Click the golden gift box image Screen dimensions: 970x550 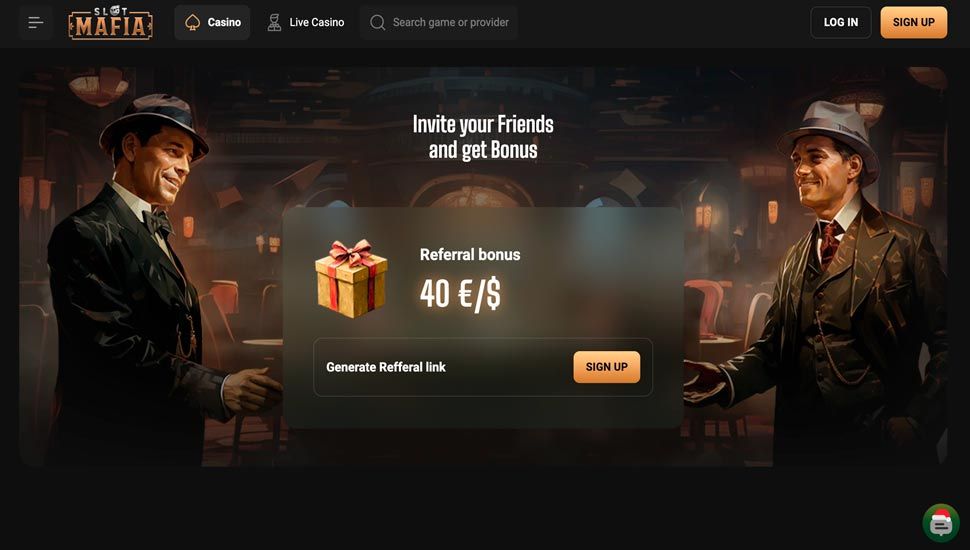point(351,278)
